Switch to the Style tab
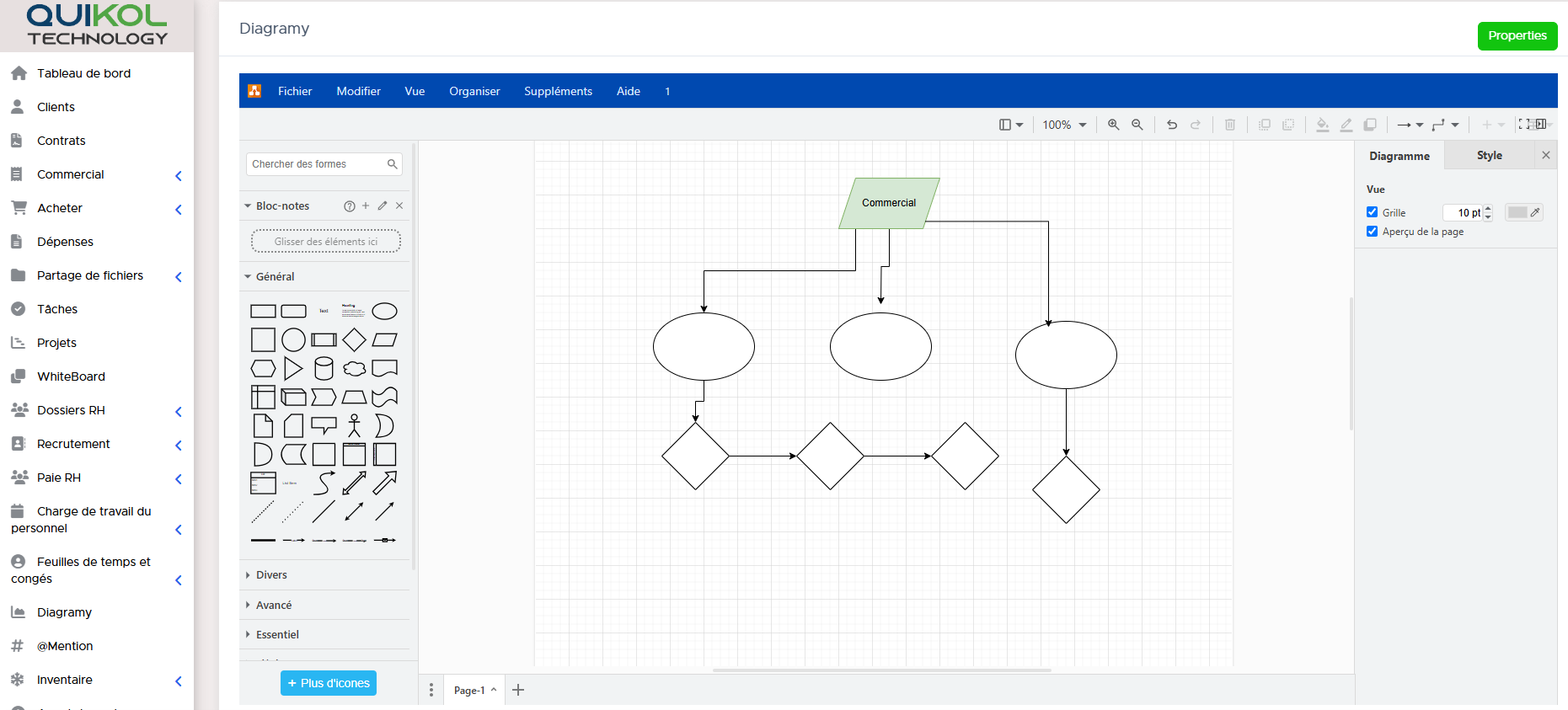This screenshot has height=710, width=1568. coord(1489,155)
